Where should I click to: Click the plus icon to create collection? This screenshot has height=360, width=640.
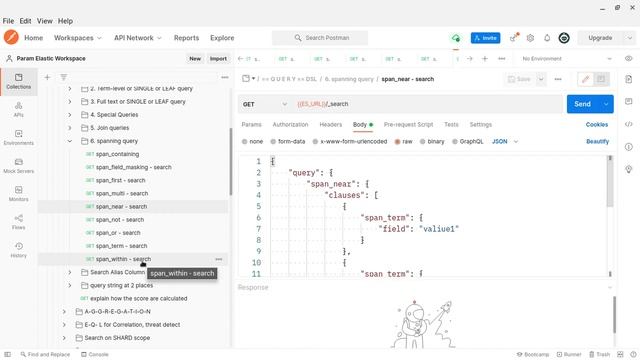(47, 77)
